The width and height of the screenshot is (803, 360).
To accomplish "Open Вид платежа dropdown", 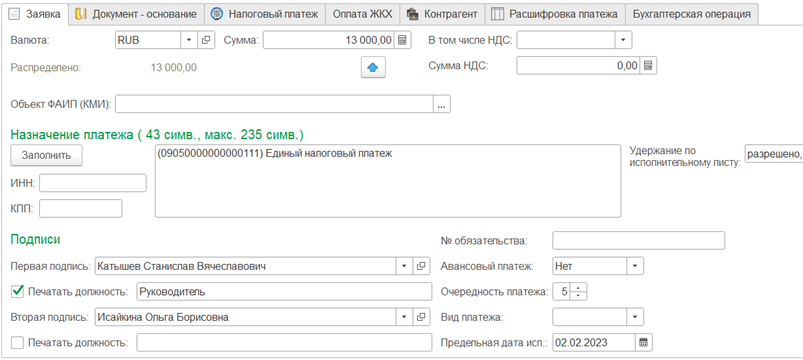I will pyautogui.click(x=635, y=317).
